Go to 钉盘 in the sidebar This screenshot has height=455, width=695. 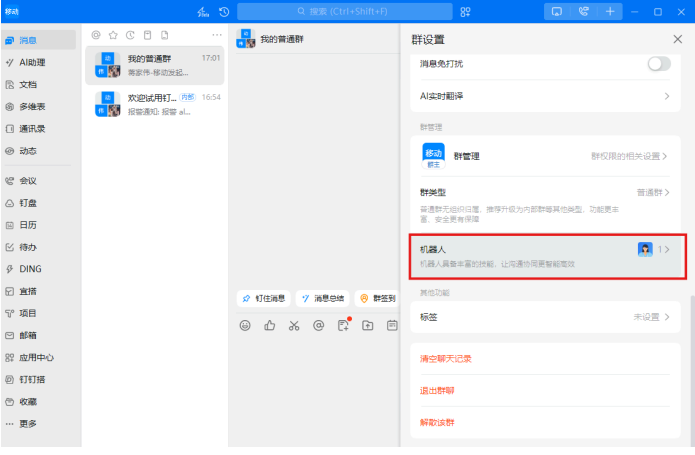pyautogui.click(x=29, y=203)
